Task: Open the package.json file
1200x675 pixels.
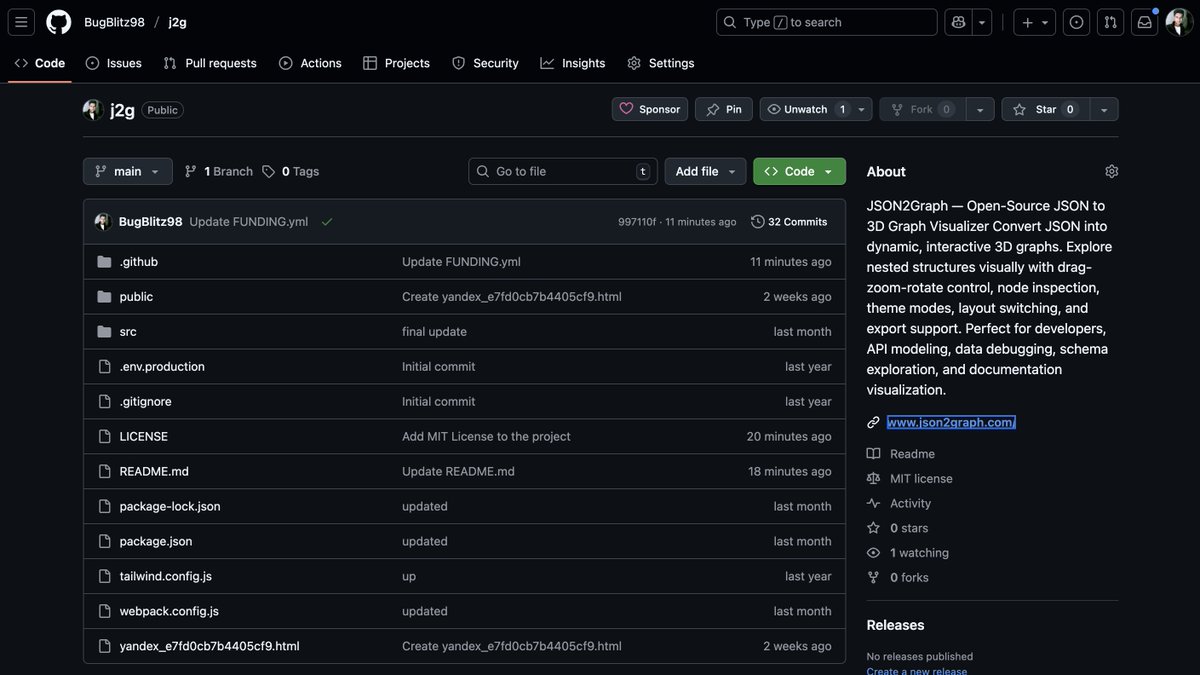Action: [x=156, y=542]
